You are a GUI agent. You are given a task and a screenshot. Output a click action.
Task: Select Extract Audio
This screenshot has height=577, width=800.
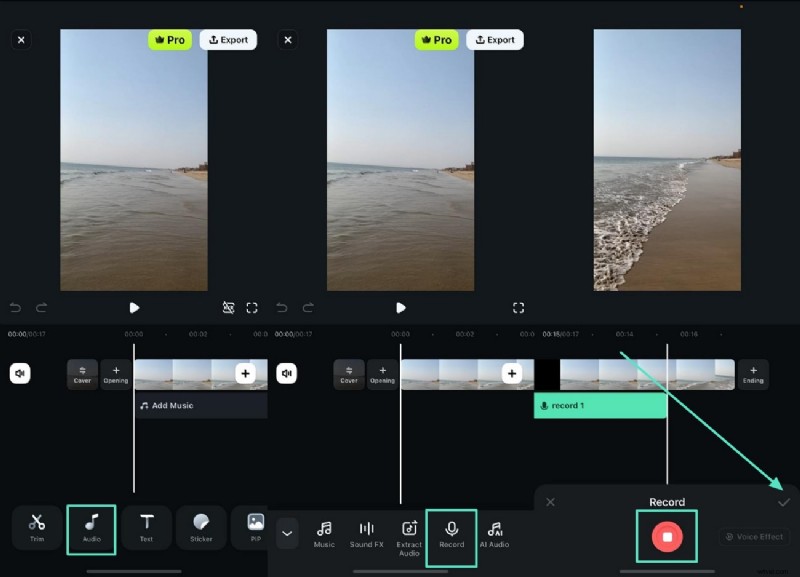(409, 529)
